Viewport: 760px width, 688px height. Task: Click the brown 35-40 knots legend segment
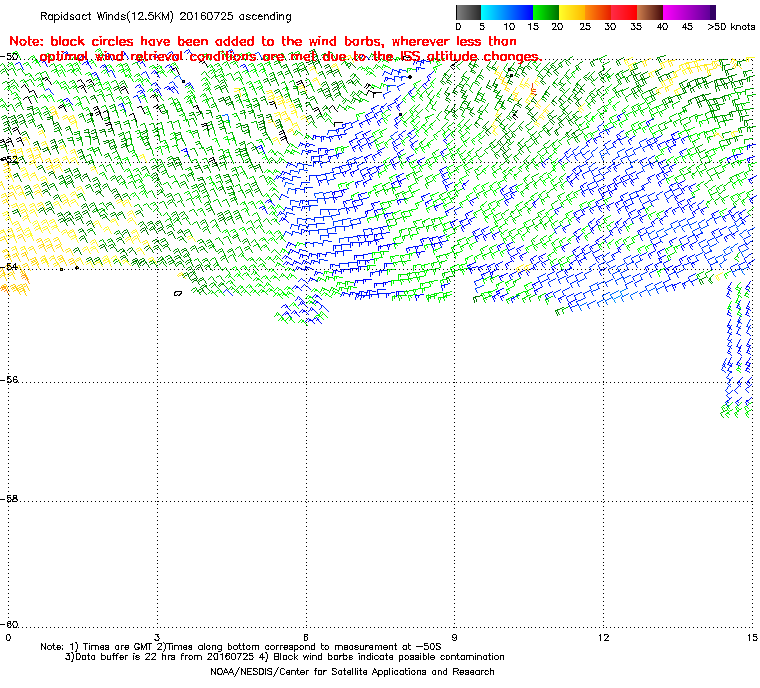point(650,12)
